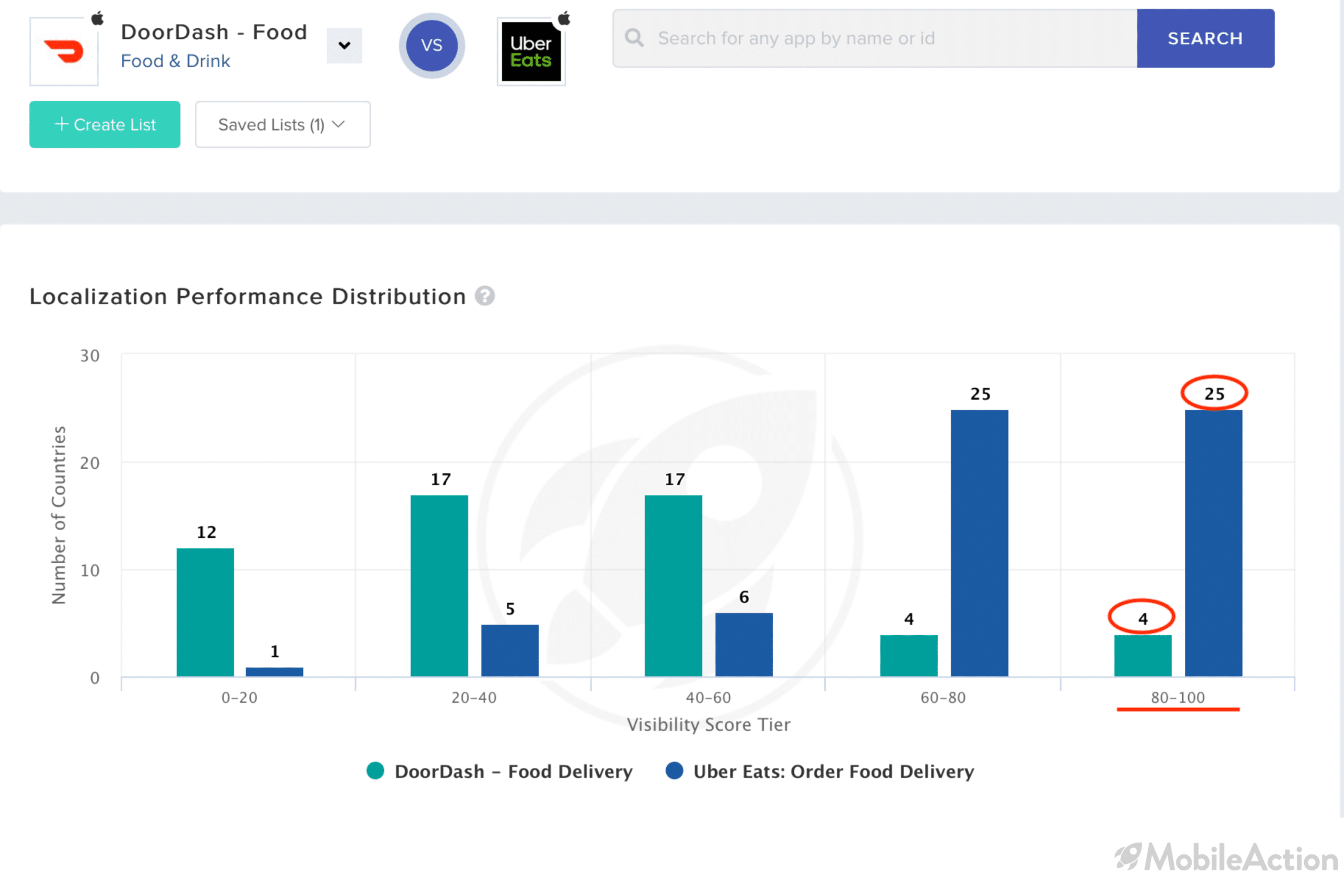Click the Uber Eats app icon
This screenshot has height=896, width=1344.
pyautogui.click(x=531, y=51)
